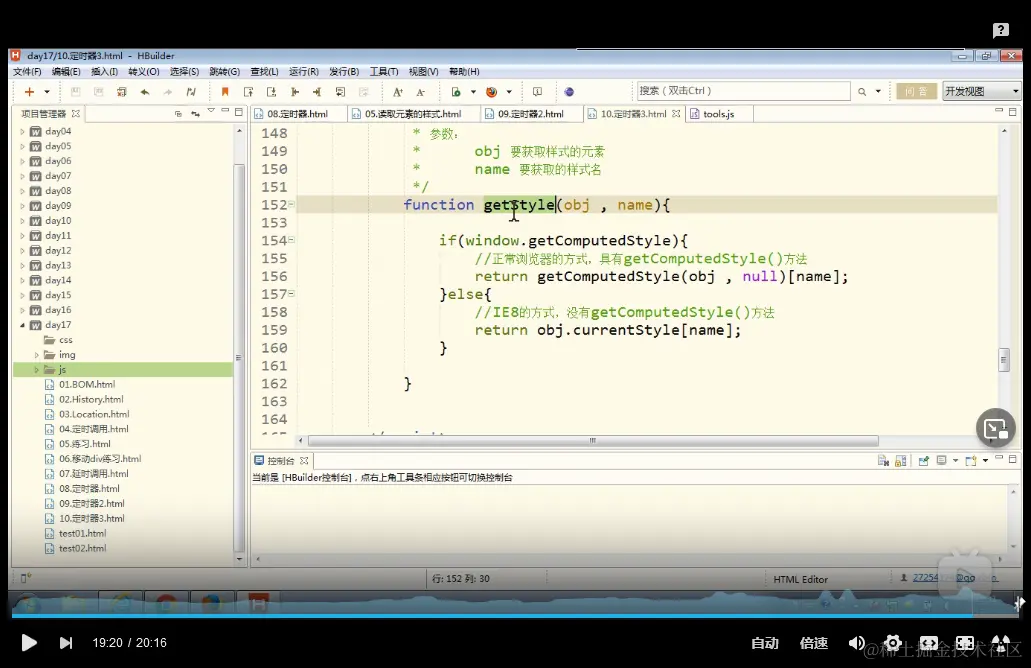The width and height of the screenshot is (1031, 668).
Task: Play the video with the play button
Action: 28,642
